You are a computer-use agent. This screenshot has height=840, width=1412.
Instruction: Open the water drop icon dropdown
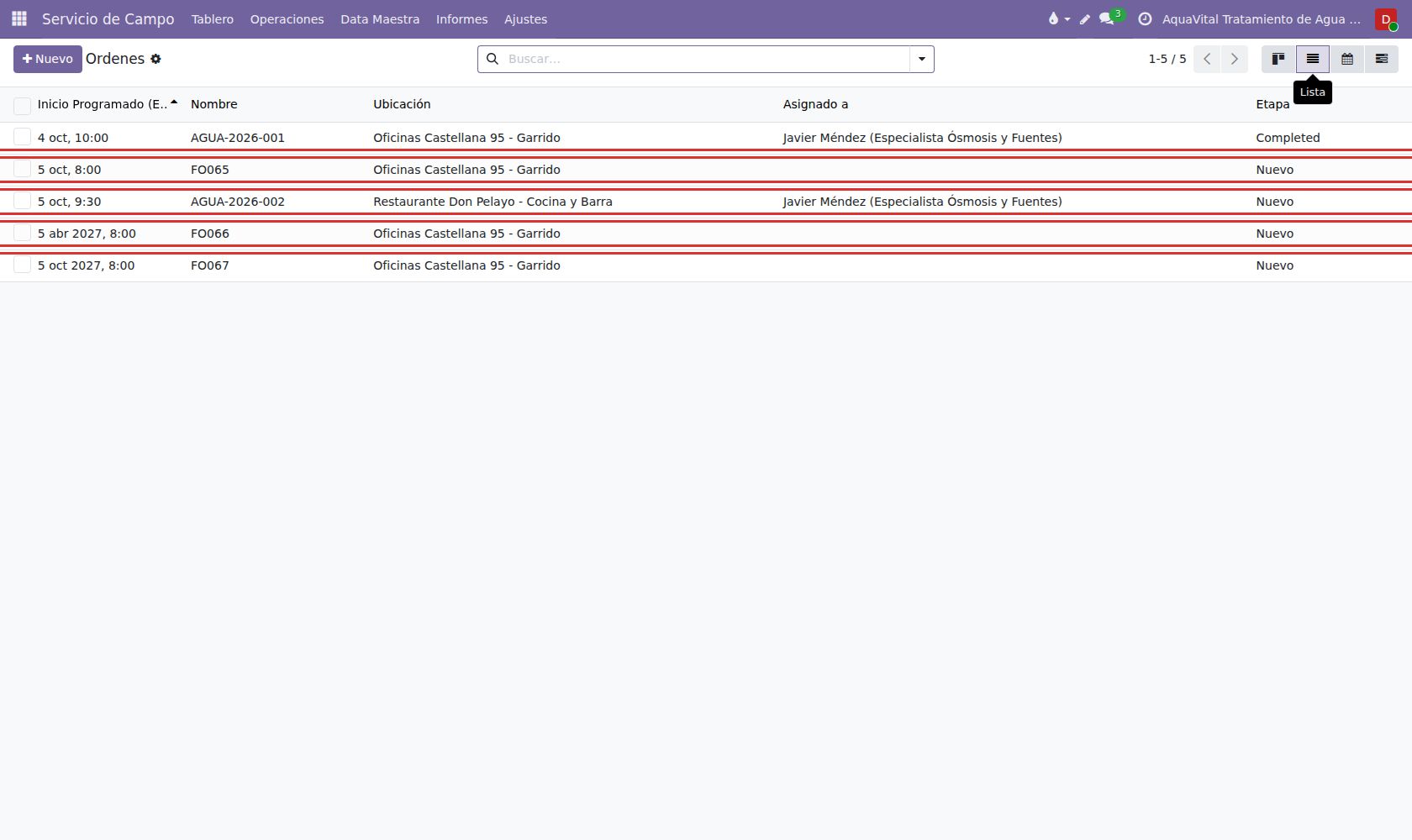1058,18
